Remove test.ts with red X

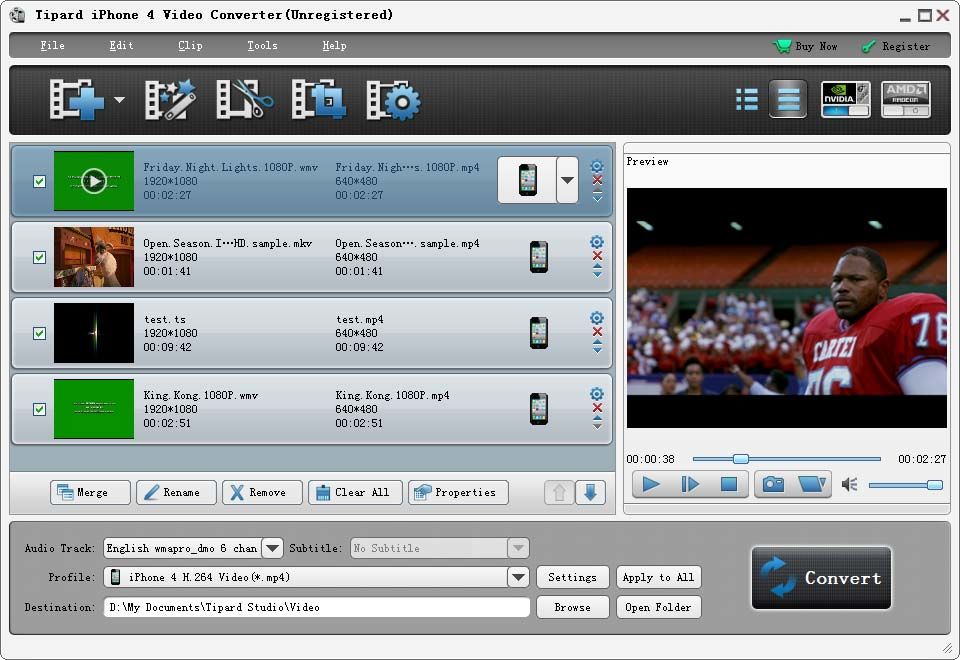coord(598,332)
